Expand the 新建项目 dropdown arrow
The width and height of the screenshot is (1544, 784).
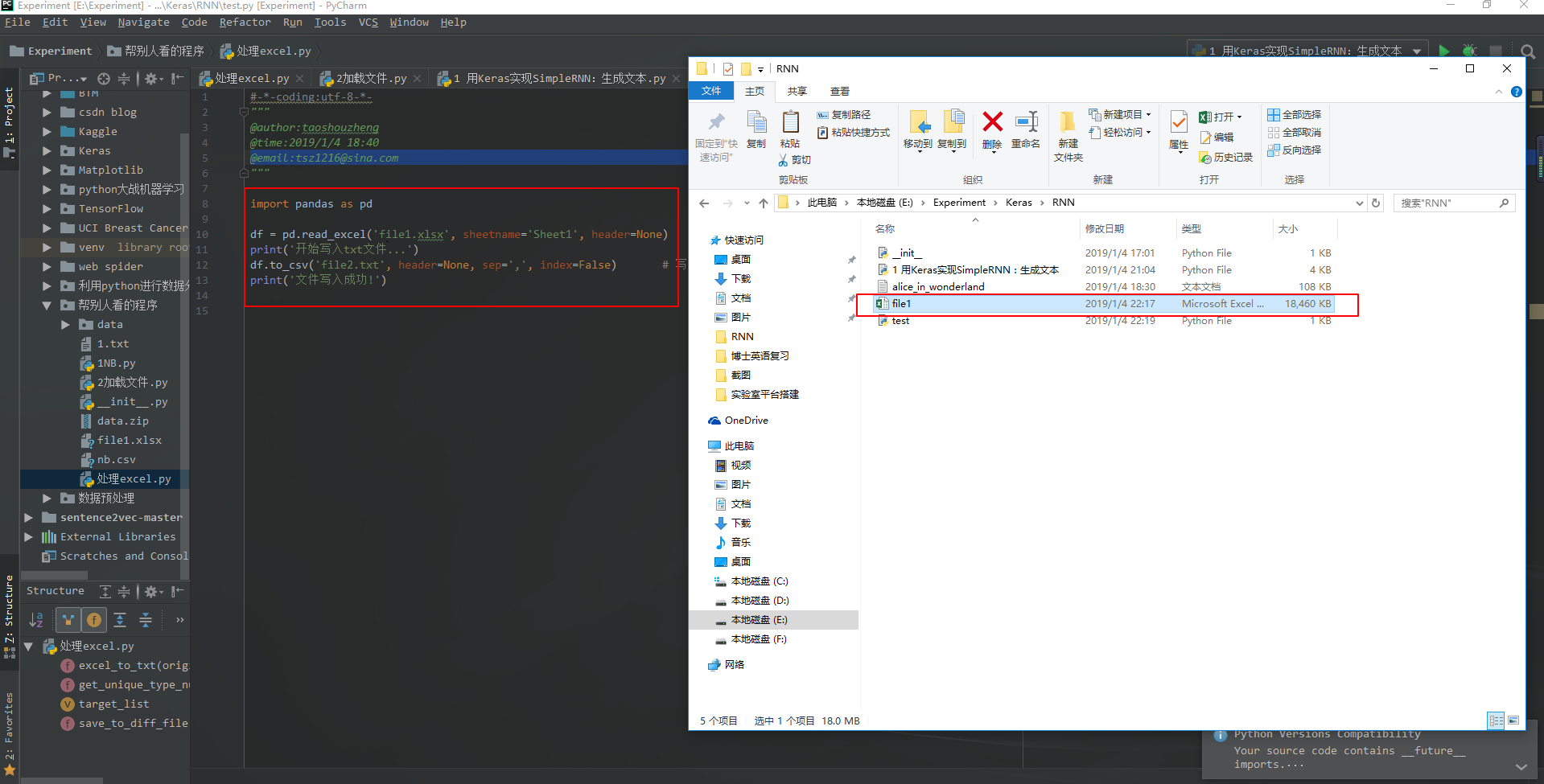pos(1149,114)
